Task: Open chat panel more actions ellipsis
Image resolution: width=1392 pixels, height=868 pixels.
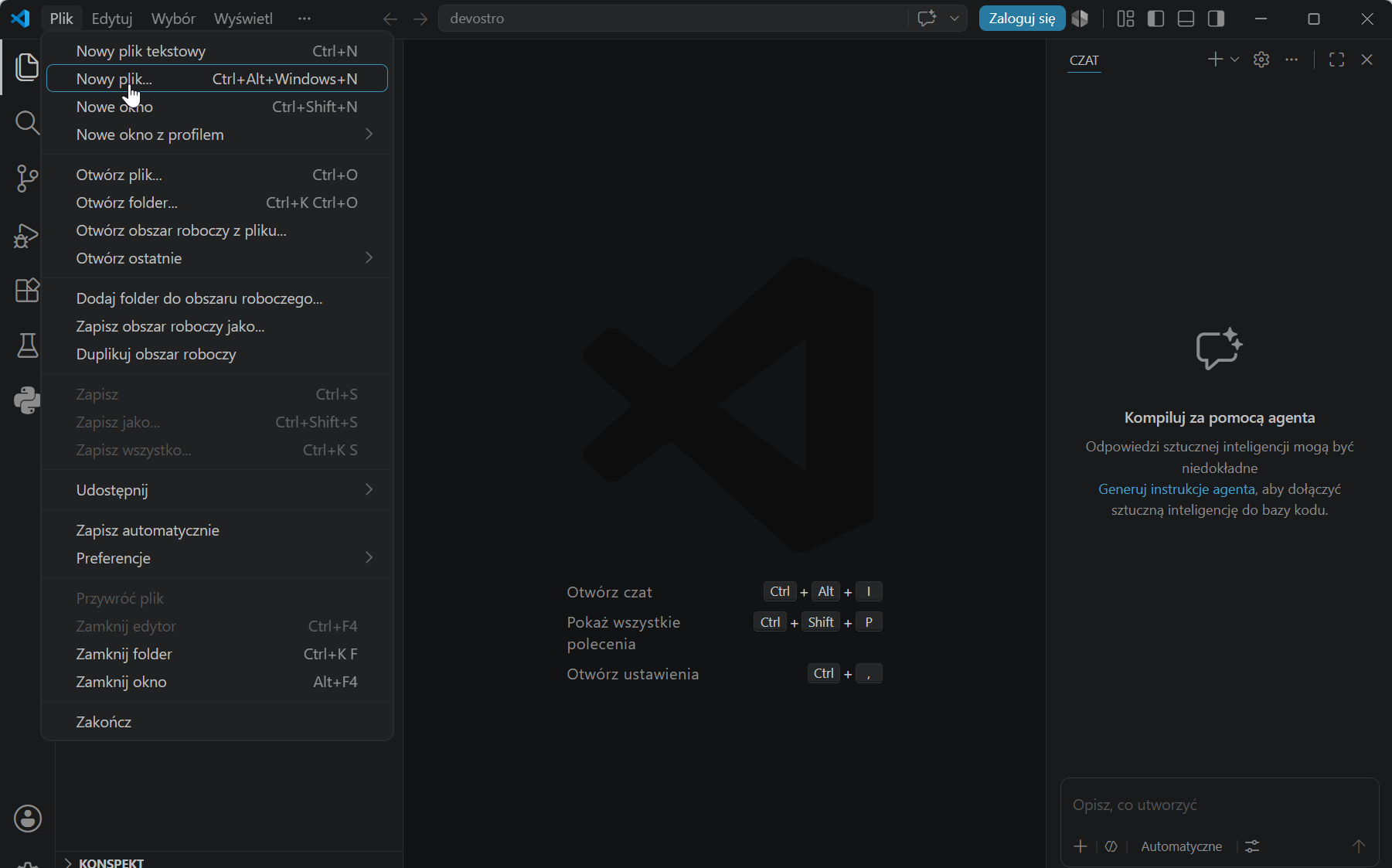Action: [1292, 60]
